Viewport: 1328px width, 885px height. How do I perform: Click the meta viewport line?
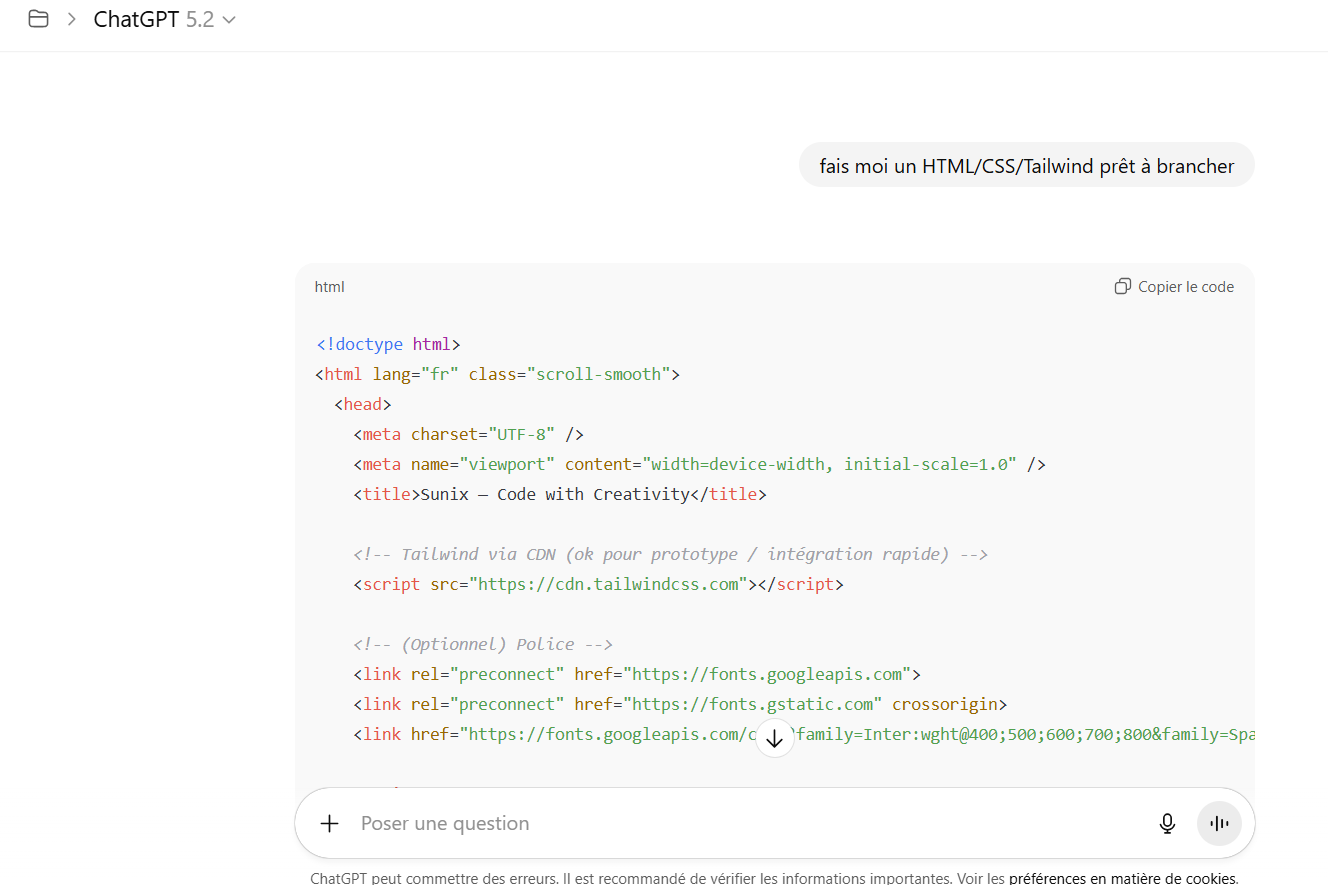pyautogui.click(x=699, y=464)
